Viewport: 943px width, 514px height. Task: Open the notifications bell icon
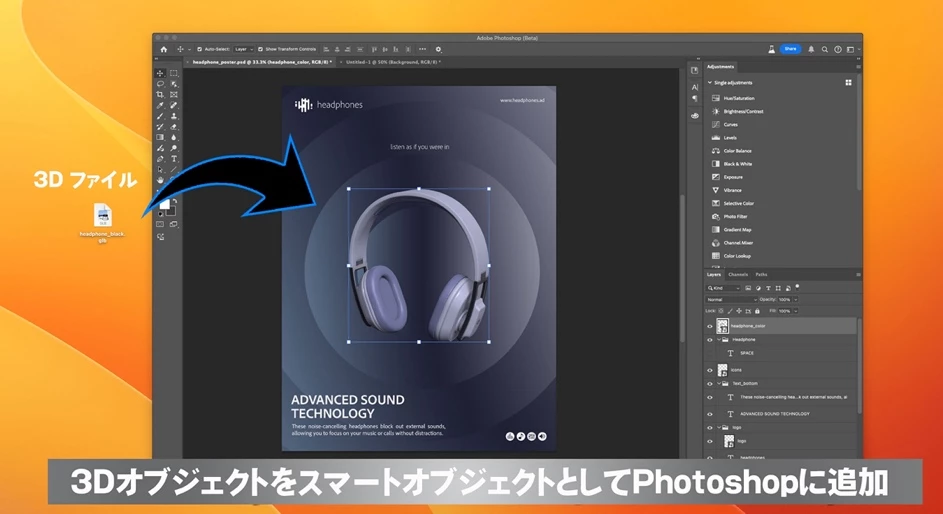(x=811, y=49)
